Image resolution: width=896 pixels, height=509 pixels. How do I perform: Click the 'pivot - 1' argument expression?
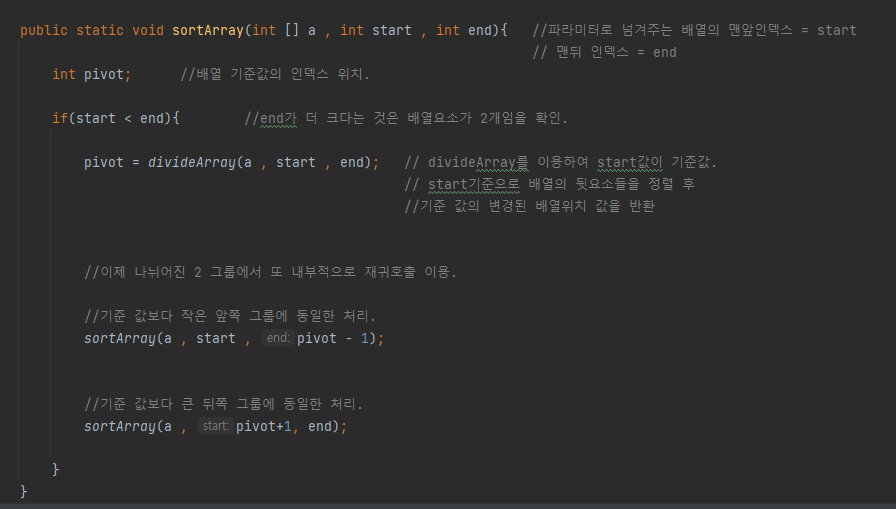point(333,338)
